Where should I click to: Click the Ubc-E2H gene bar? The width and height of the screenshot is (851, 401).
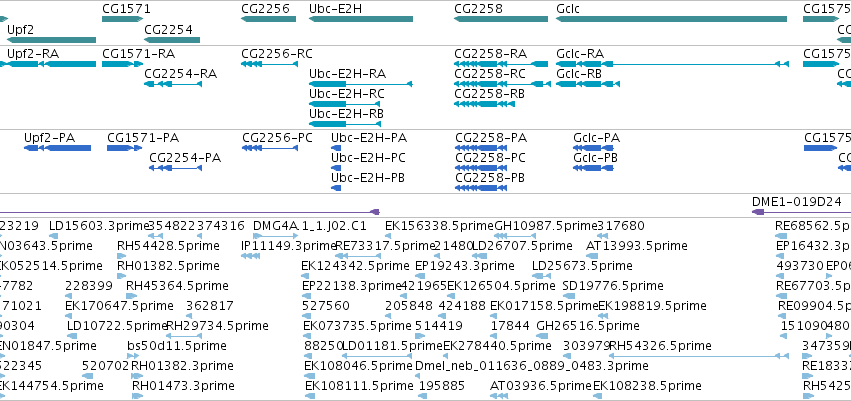point(361,19)
